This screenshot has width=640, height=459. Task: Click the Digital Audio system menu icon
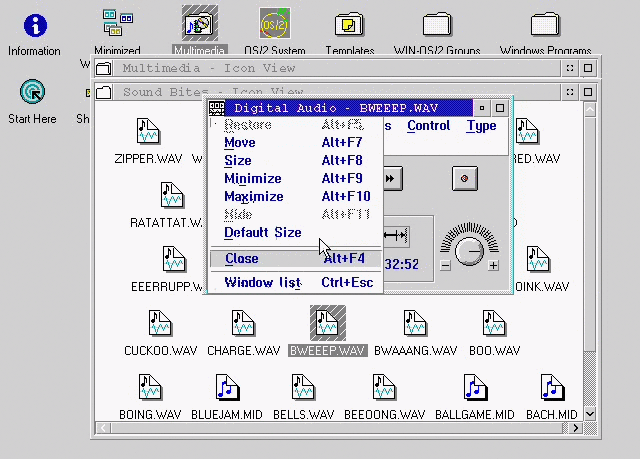216,108
